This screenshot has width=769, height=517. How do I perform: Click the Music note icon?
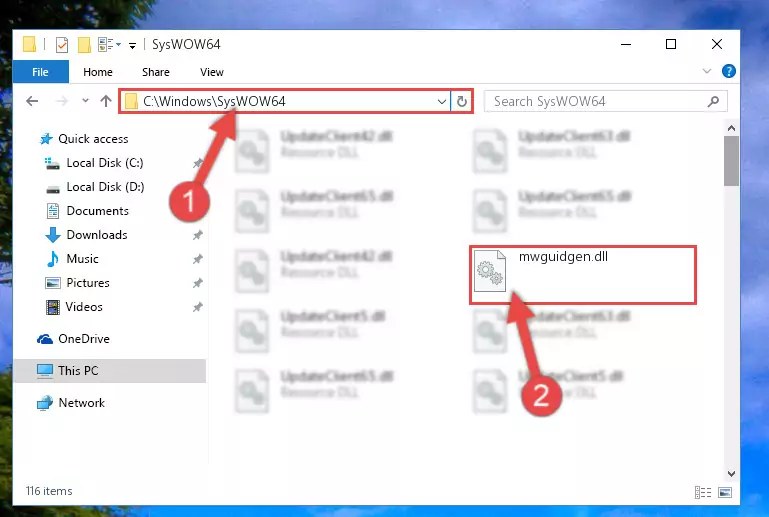point(52,259)
